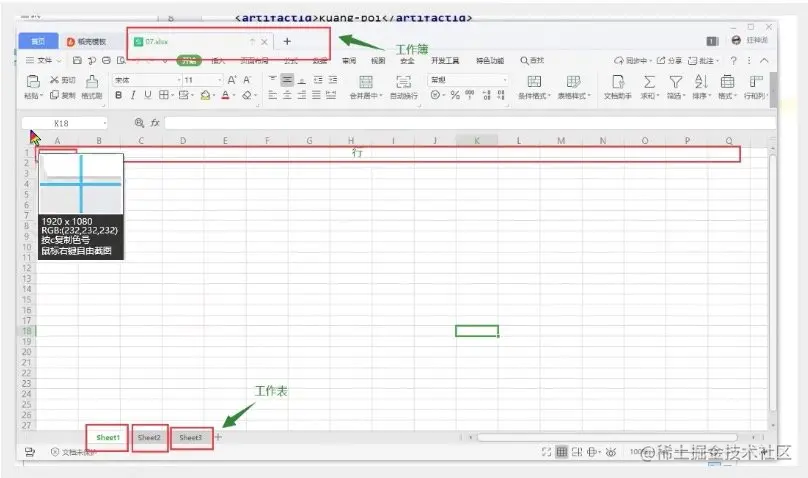
Task: Click the Cut (剪切) scissors icon
Action: [54, 80]
